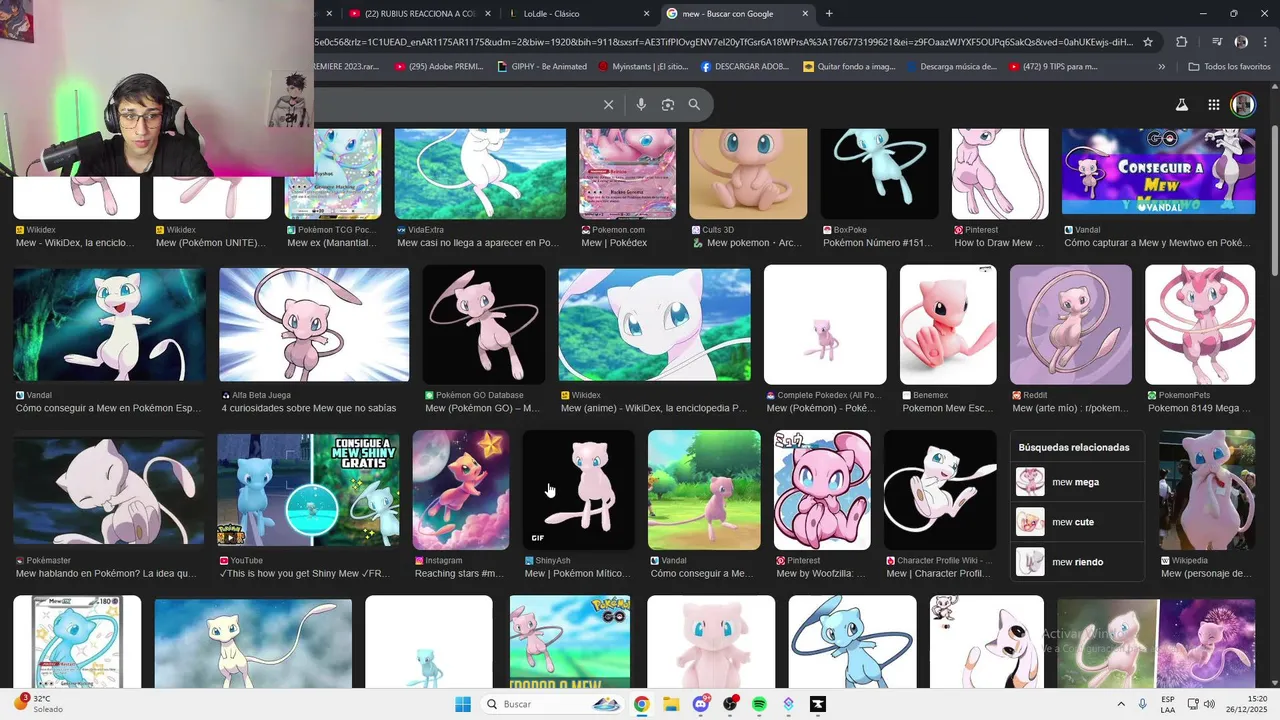The width and height of the screenshot is (1280, 720).
Task: Open a new browser tab
Action: pos(829,14)
